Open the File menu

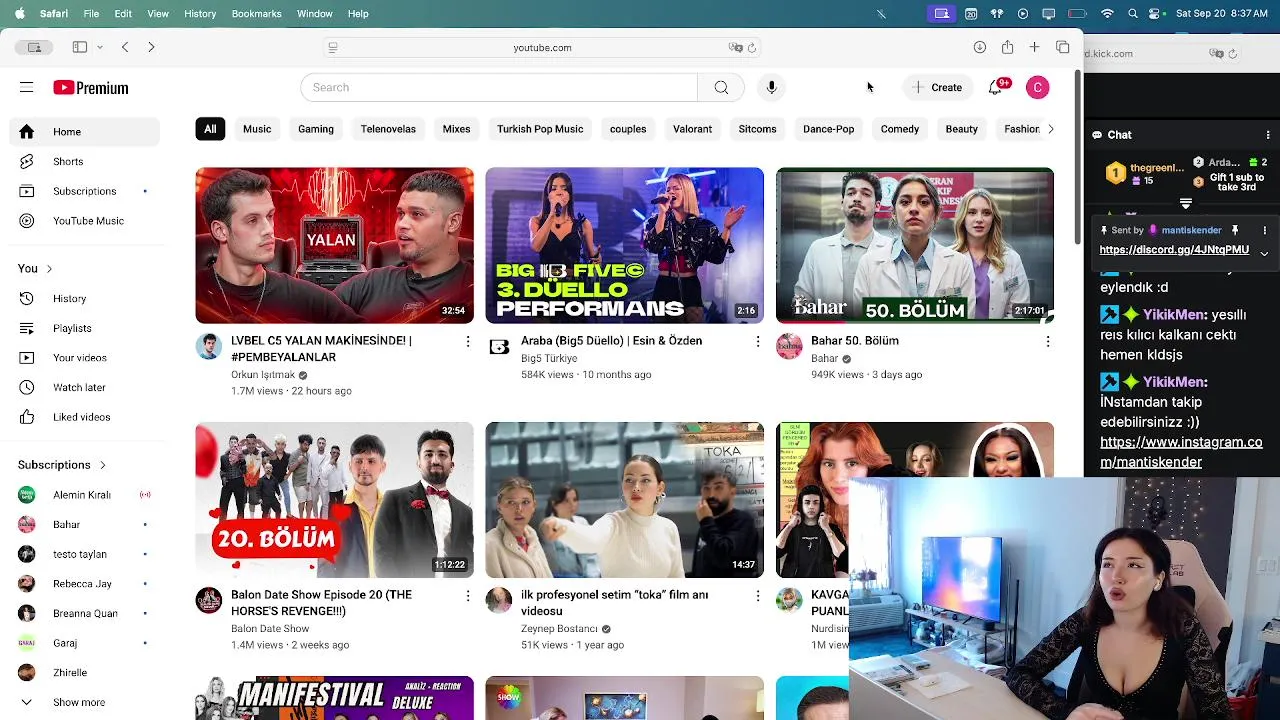(91, 14)
